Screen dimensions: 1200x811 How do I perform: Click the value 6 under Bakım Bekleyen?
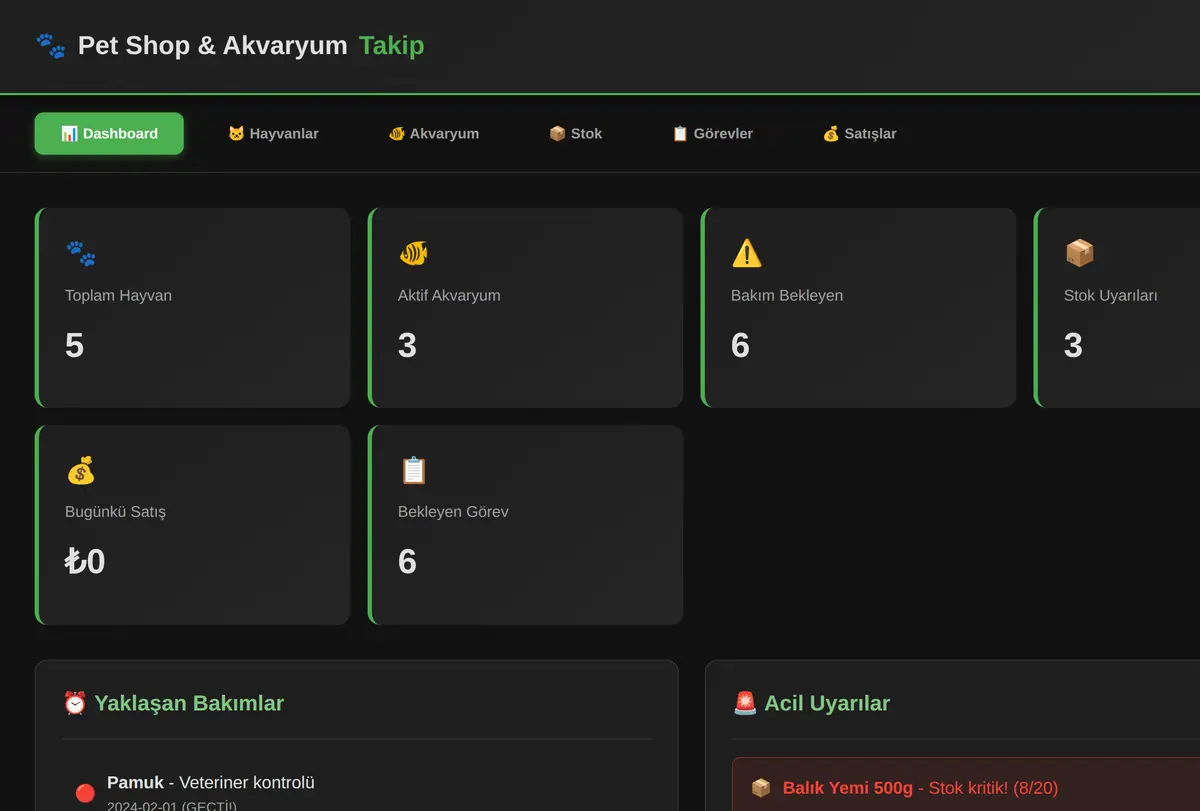tap(740, 345)
